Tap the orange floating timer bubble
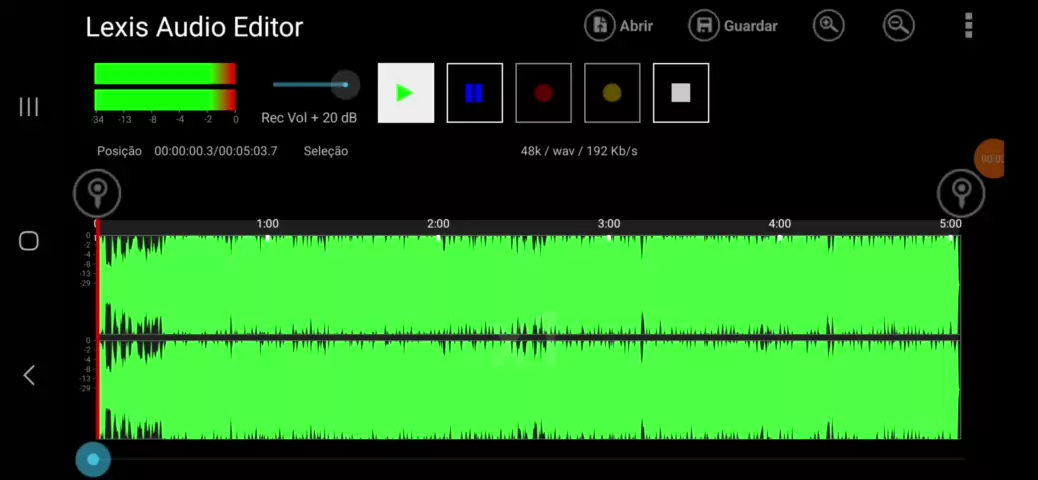This screenshot has height=480, width=1038. [x=990, y=159]
